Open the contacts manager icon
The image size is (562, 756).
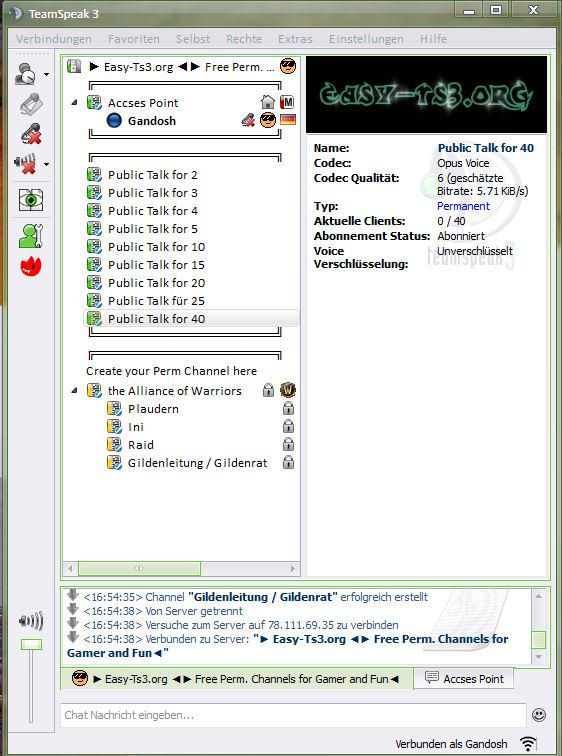tap(31, 236)
